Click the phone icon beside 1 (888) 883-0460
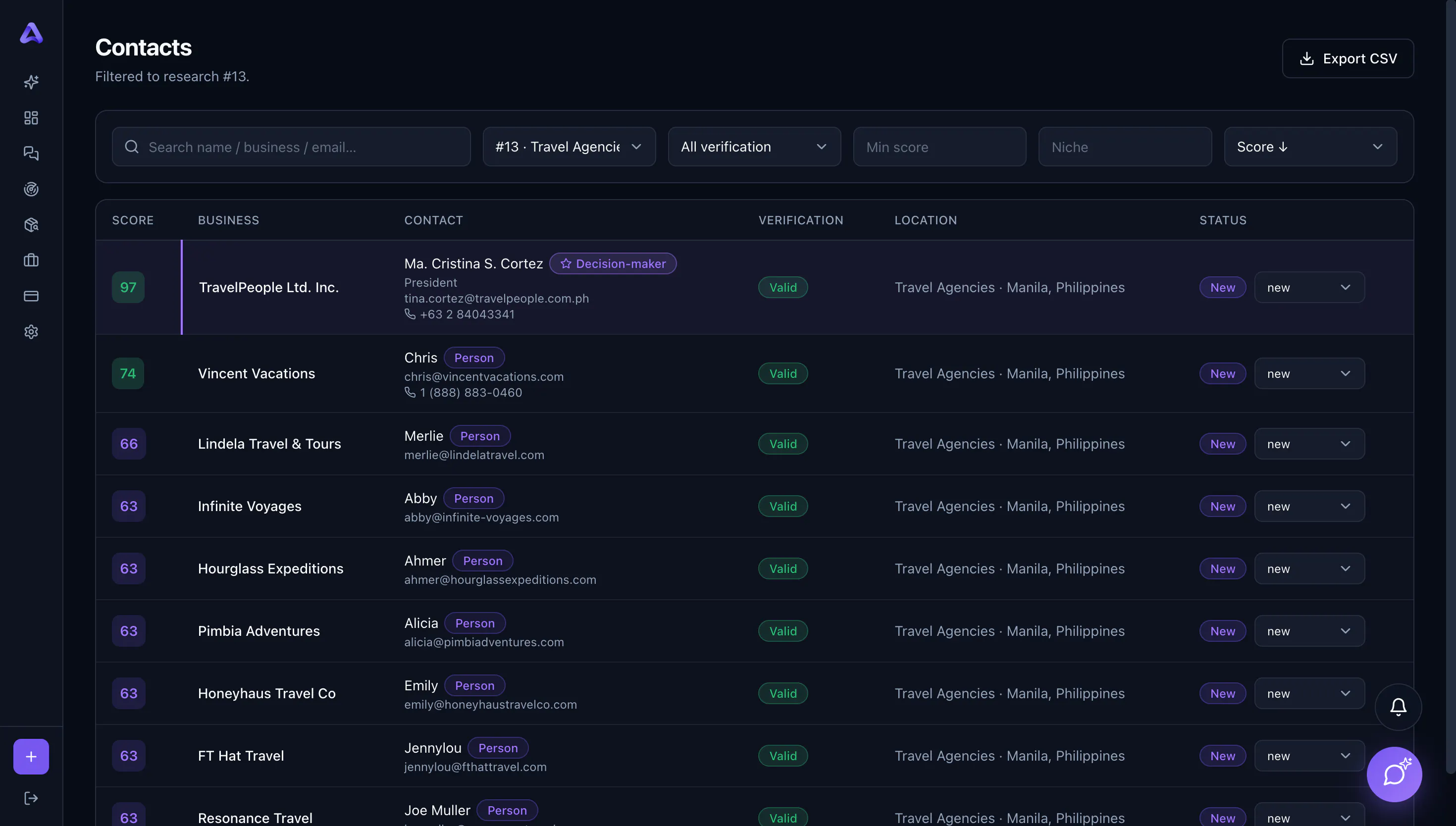Image resolution: width=1456 pixels, height=826 pixels. point(410,392)
